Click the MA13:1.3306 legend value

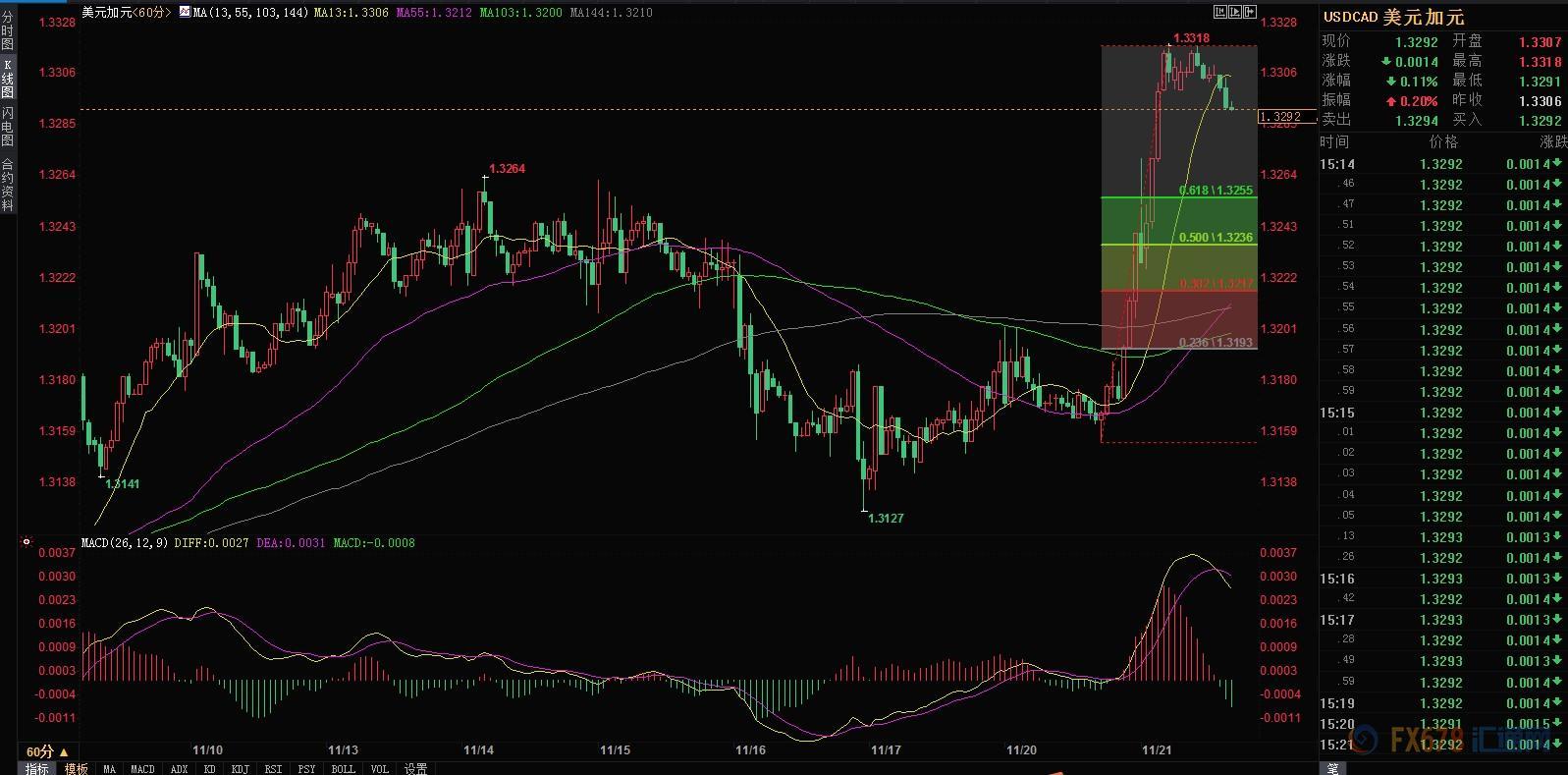[x=351, y=13]
